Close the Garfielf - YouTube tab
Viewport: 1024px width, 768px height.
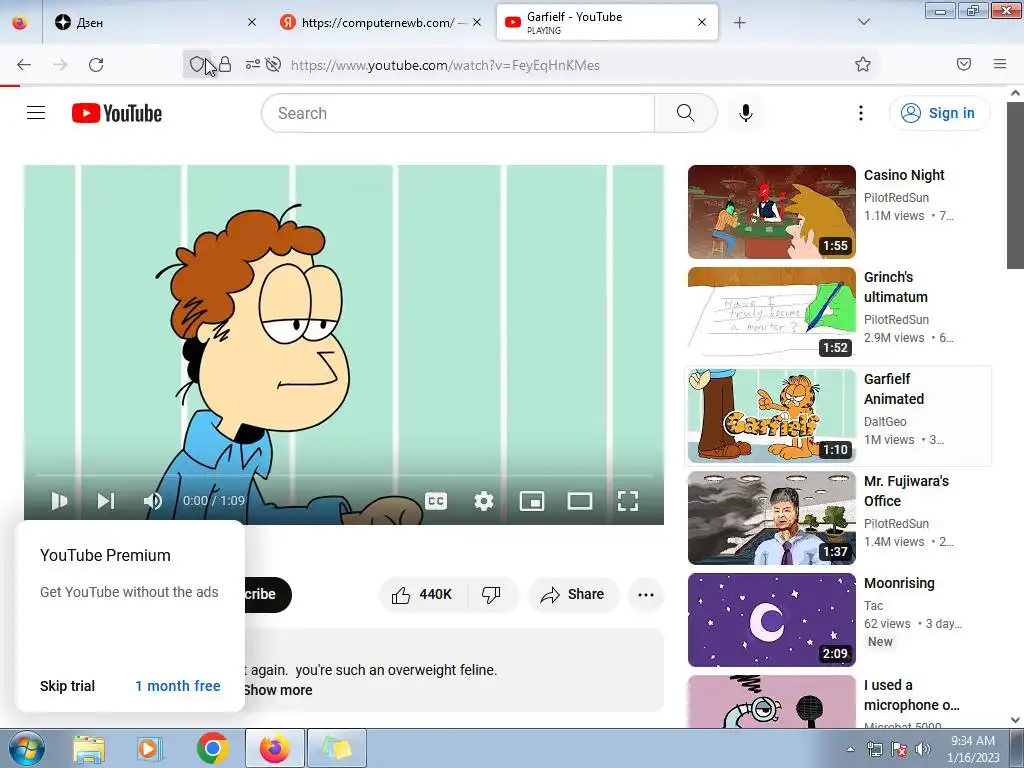702,22
